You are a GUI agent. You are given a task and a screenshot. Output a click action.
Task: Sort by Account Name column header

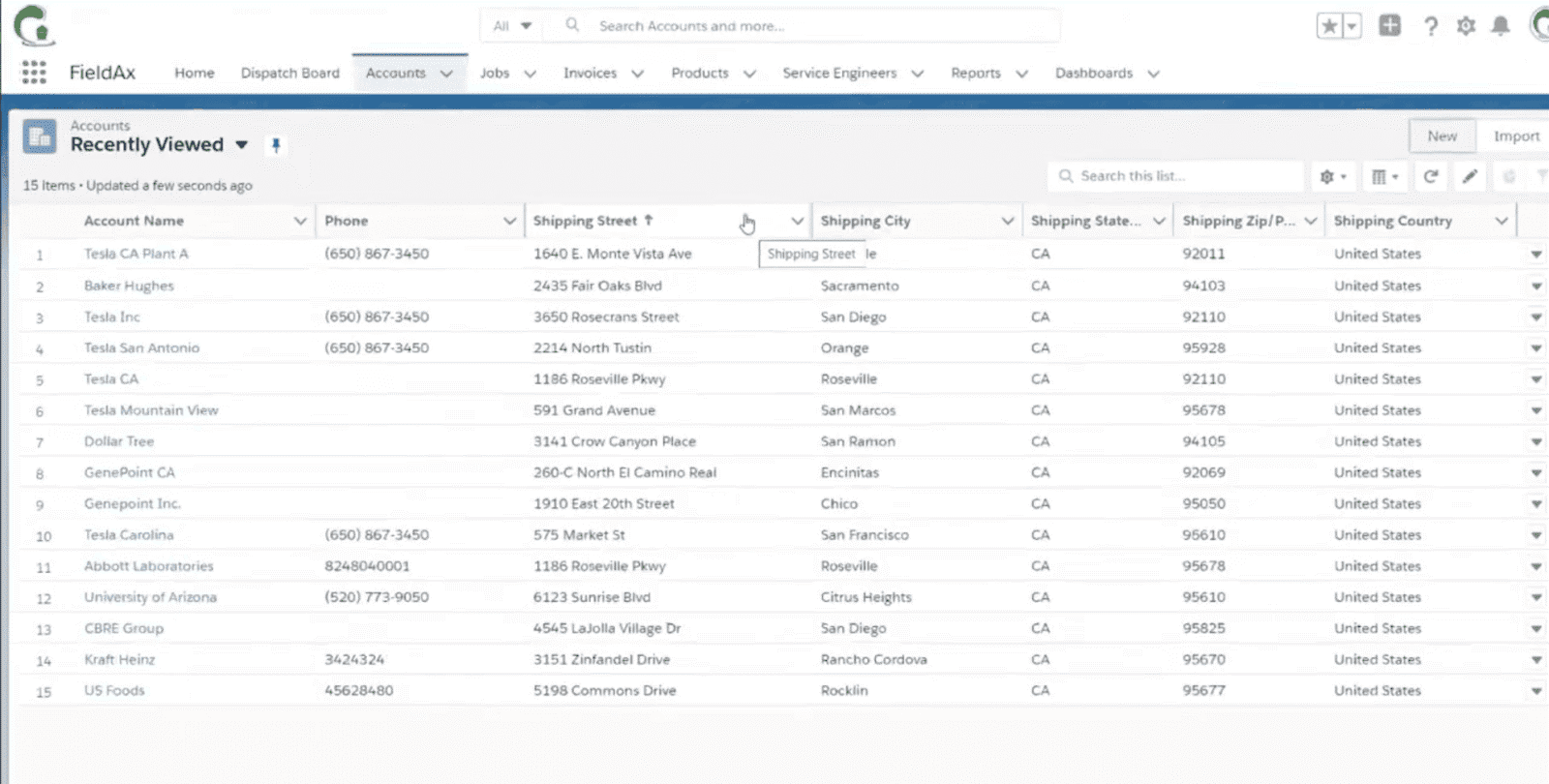pyautogui.click(x=134, y=221)
